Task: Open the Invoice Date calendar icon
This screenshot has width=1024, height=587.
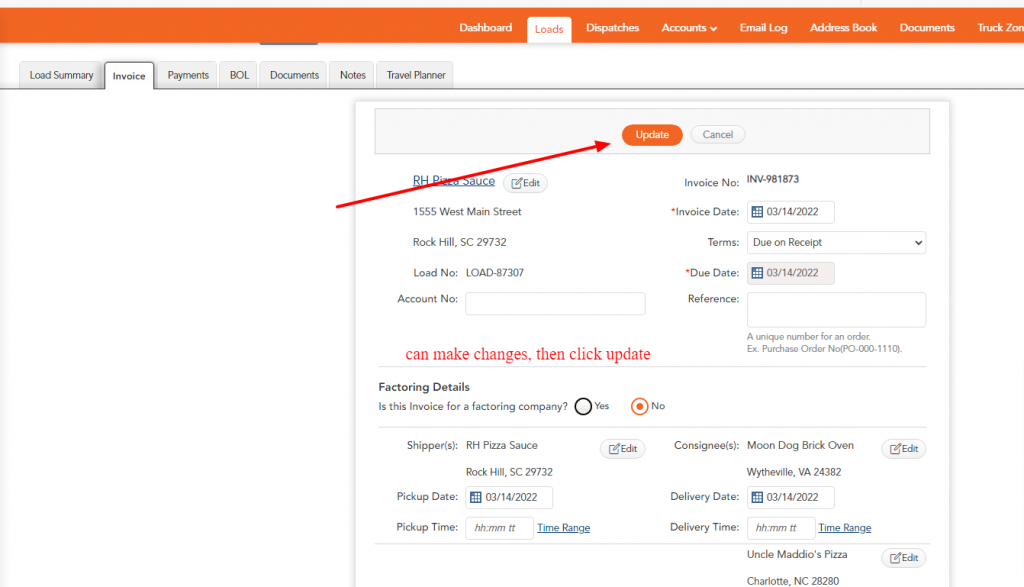Action: coord(757,212)
